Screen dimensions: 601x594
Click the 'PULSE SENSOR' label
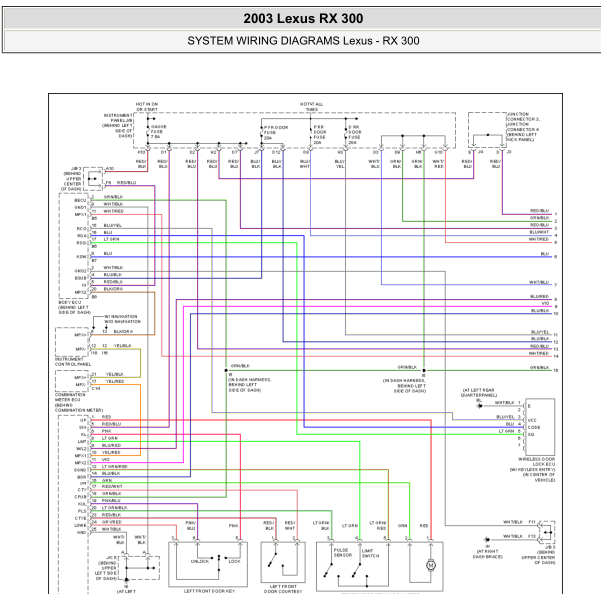click(342, 552)
